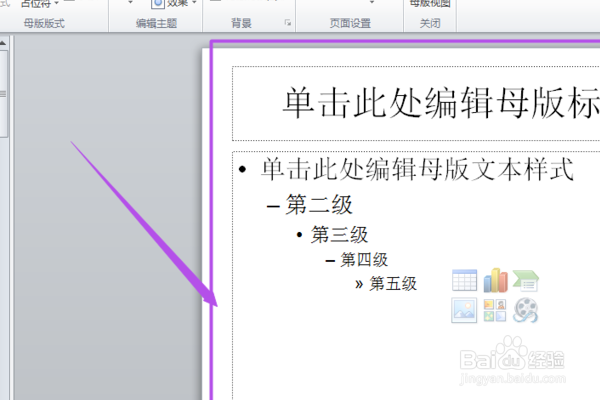Click the text 单击此处编辑母版文本样式
This screenshot has height=400, width=600.
tap(417, 169)
